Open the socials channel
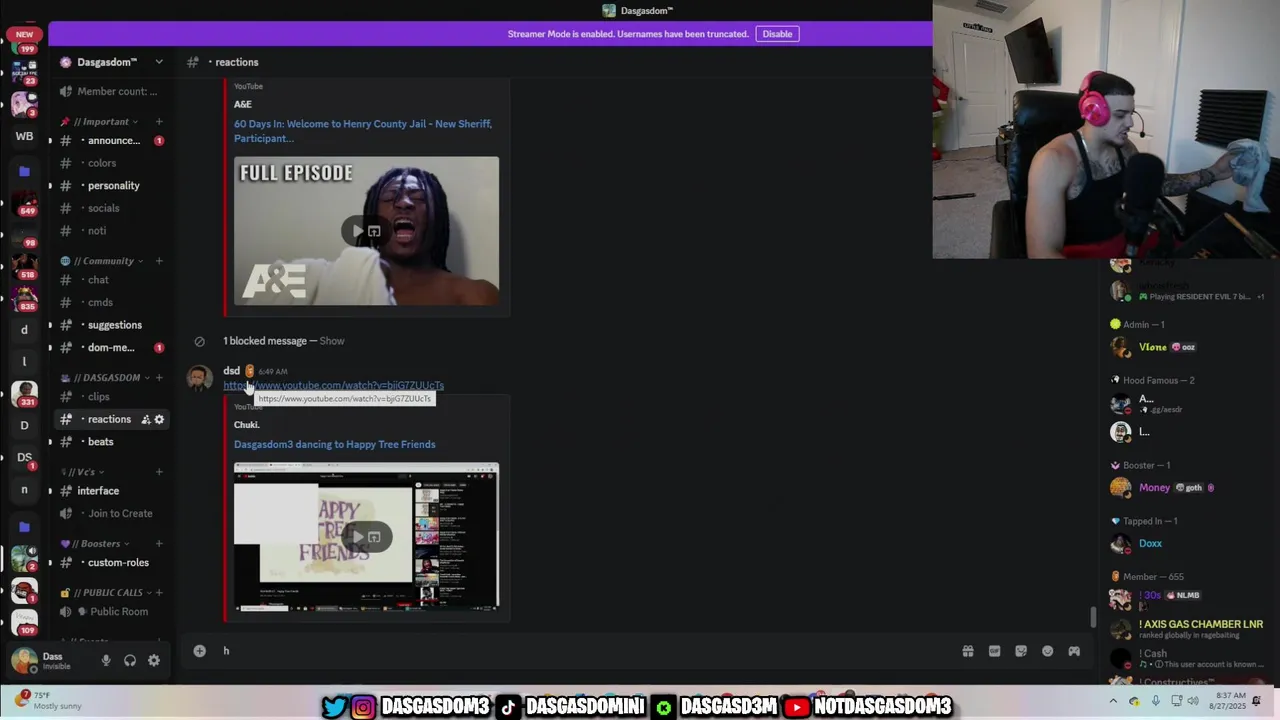The height and width of the screenshot is (720, 1280). click(110, 208)
